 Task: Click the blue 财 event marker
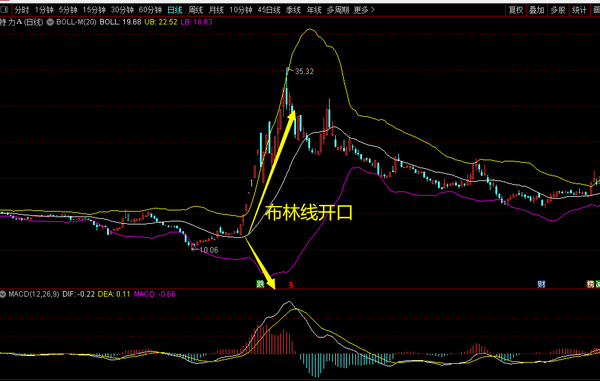(541, 284)
